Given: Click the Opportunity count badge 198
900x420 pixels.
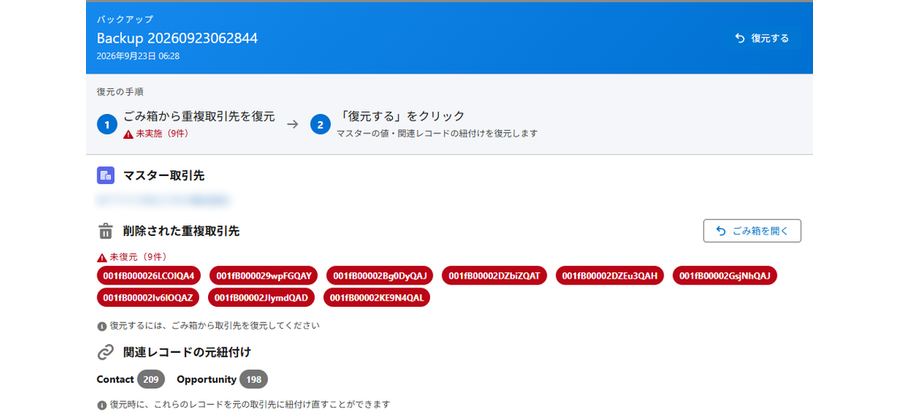Looking at the screenshot, I should (x=253, y=379).
